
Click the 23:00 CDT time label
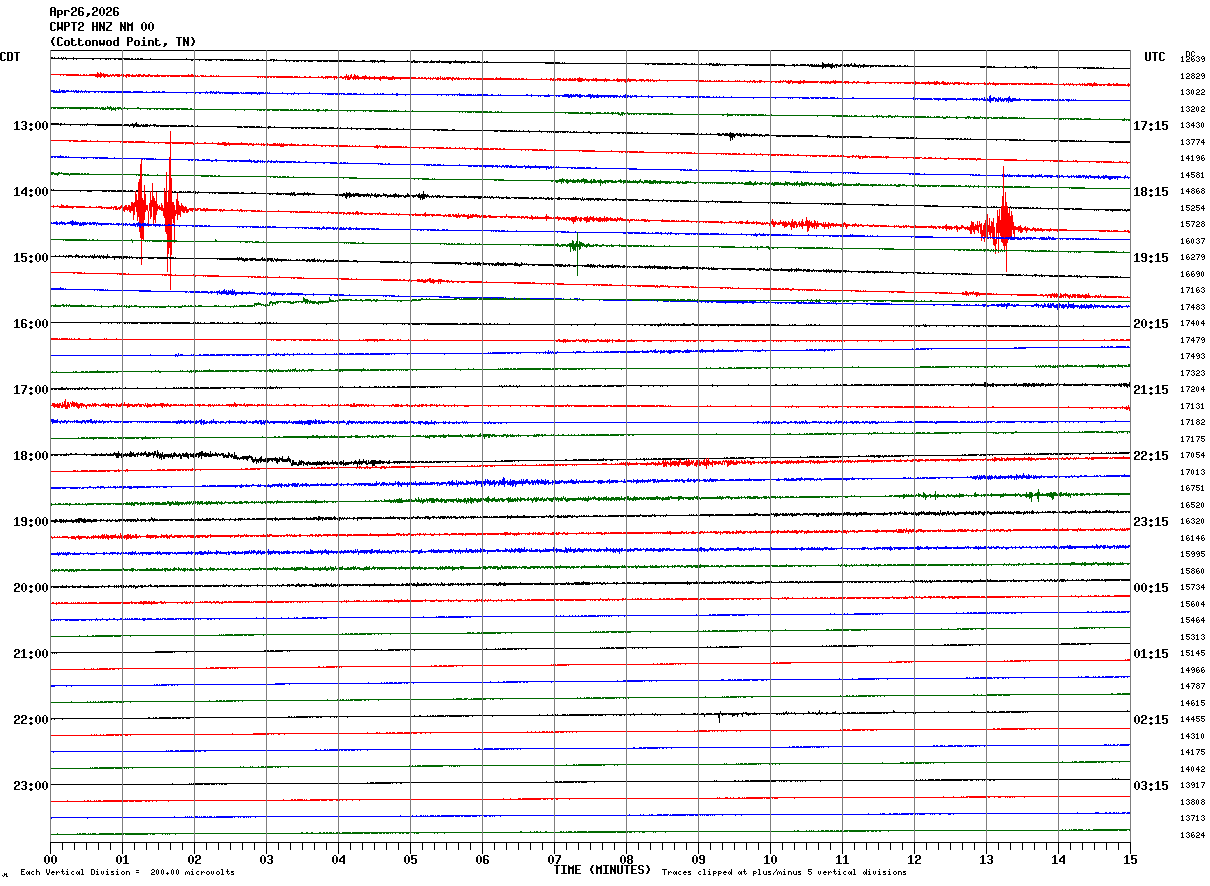(x=30, y=786)
